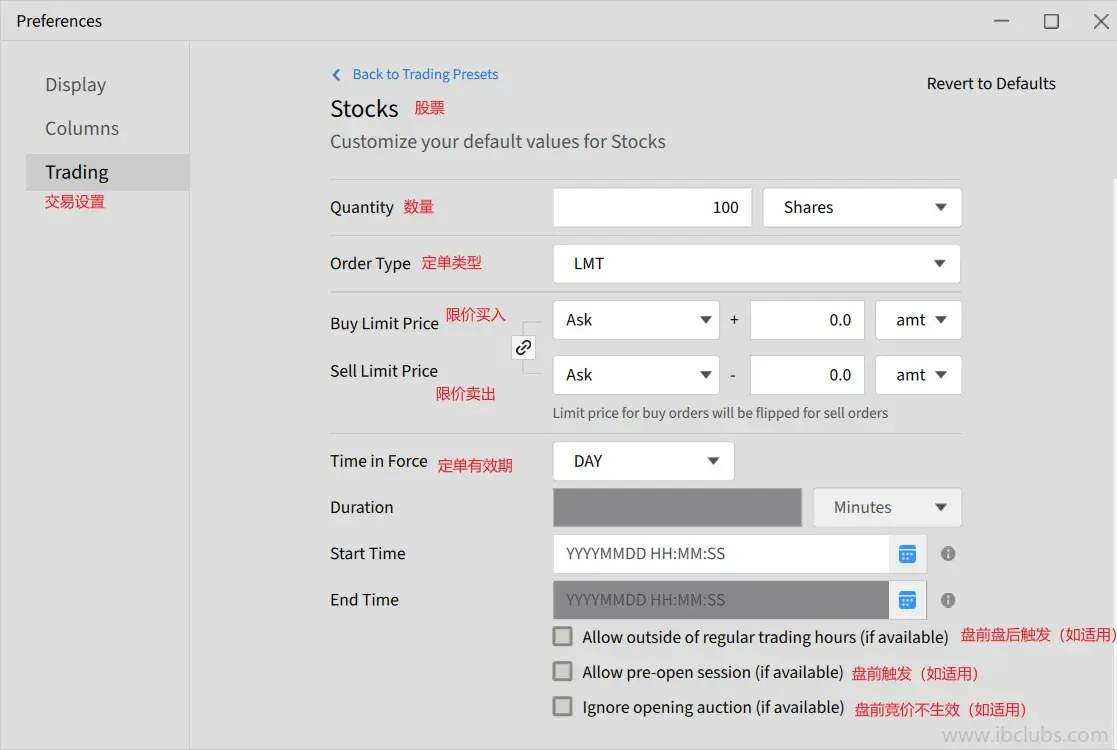1117x750 pixels.
Task: Click the Quantity input field
Action: click(652, 208)
